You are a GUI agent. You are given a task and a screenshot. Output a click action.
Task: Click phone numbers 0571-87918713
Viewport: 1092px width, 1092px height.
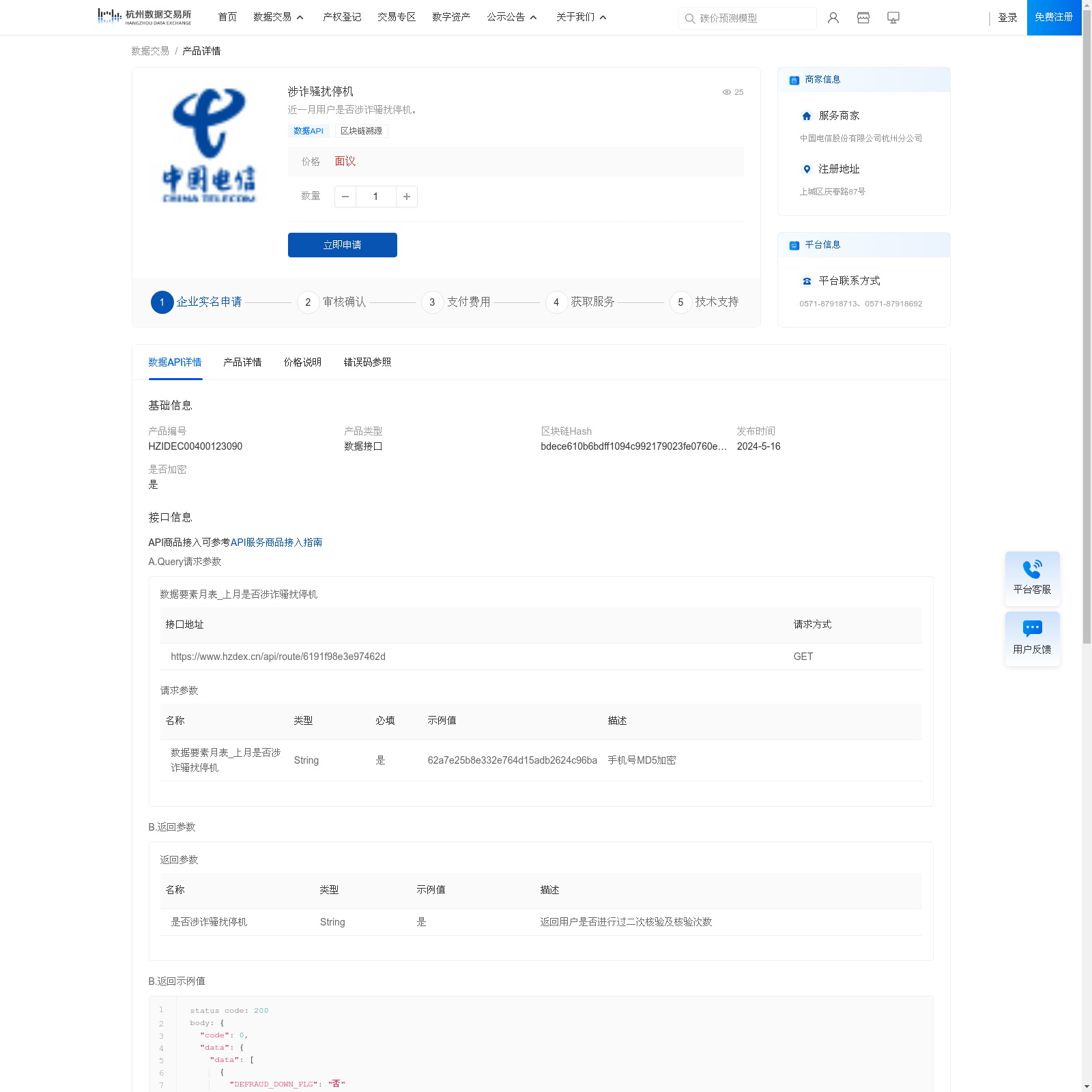click(861, 304)
